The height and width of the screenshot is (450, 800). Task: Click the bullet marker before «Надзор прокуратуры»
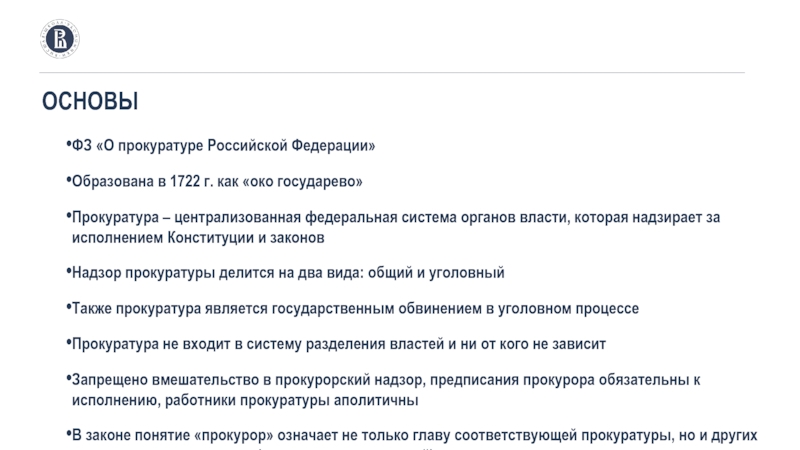tap(68, 272)
